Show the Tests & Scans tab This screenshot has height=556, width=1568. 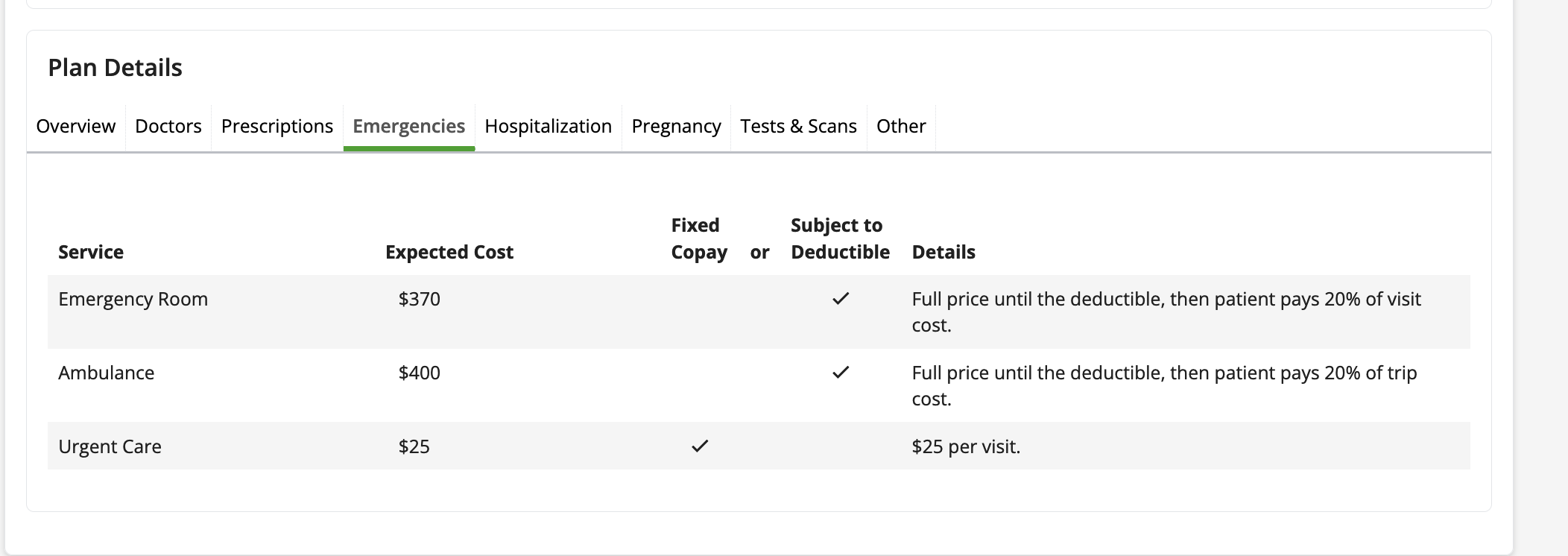798,127
